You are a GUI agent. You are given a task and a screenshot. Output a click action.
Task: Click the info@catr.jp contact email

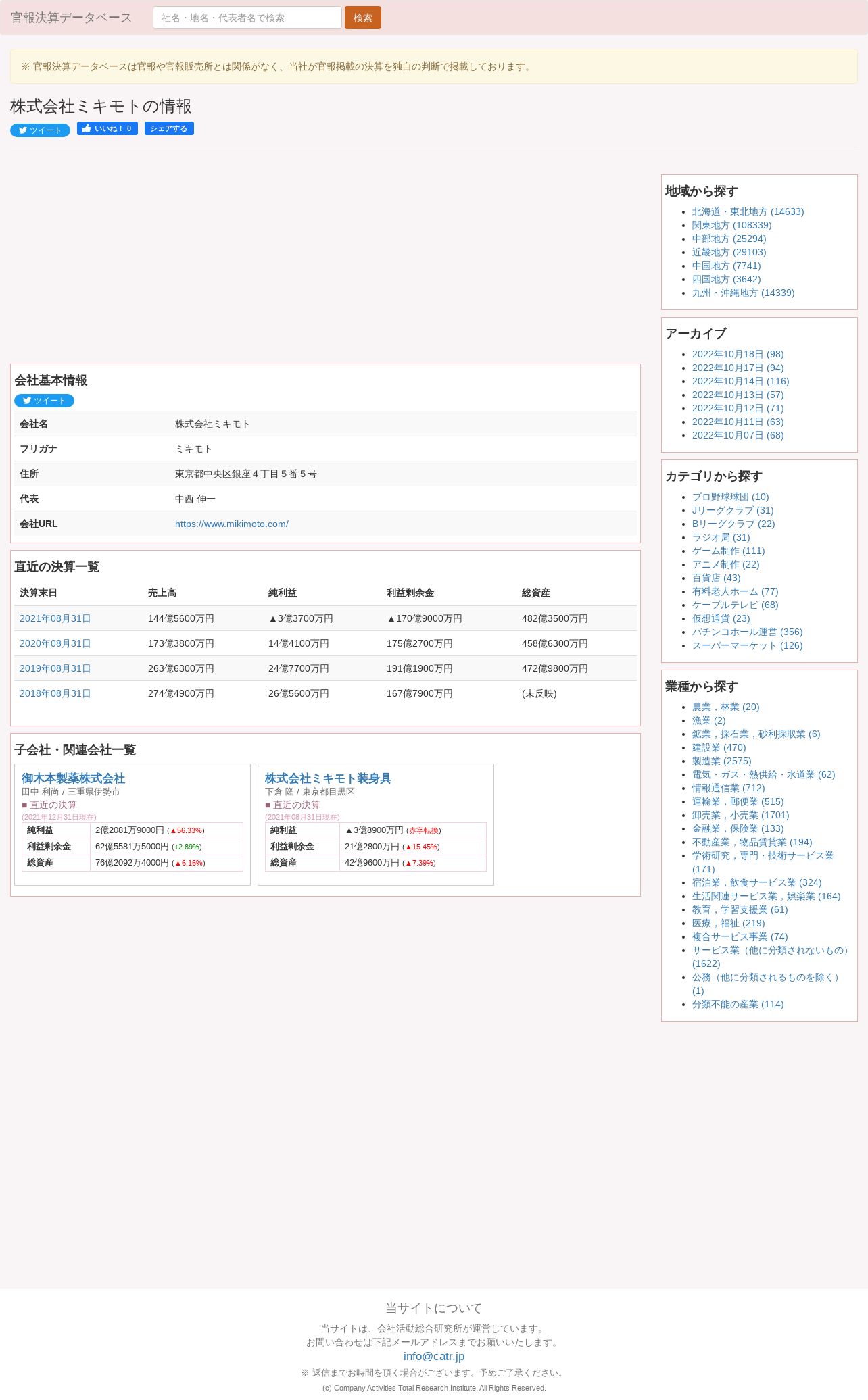434,1356
